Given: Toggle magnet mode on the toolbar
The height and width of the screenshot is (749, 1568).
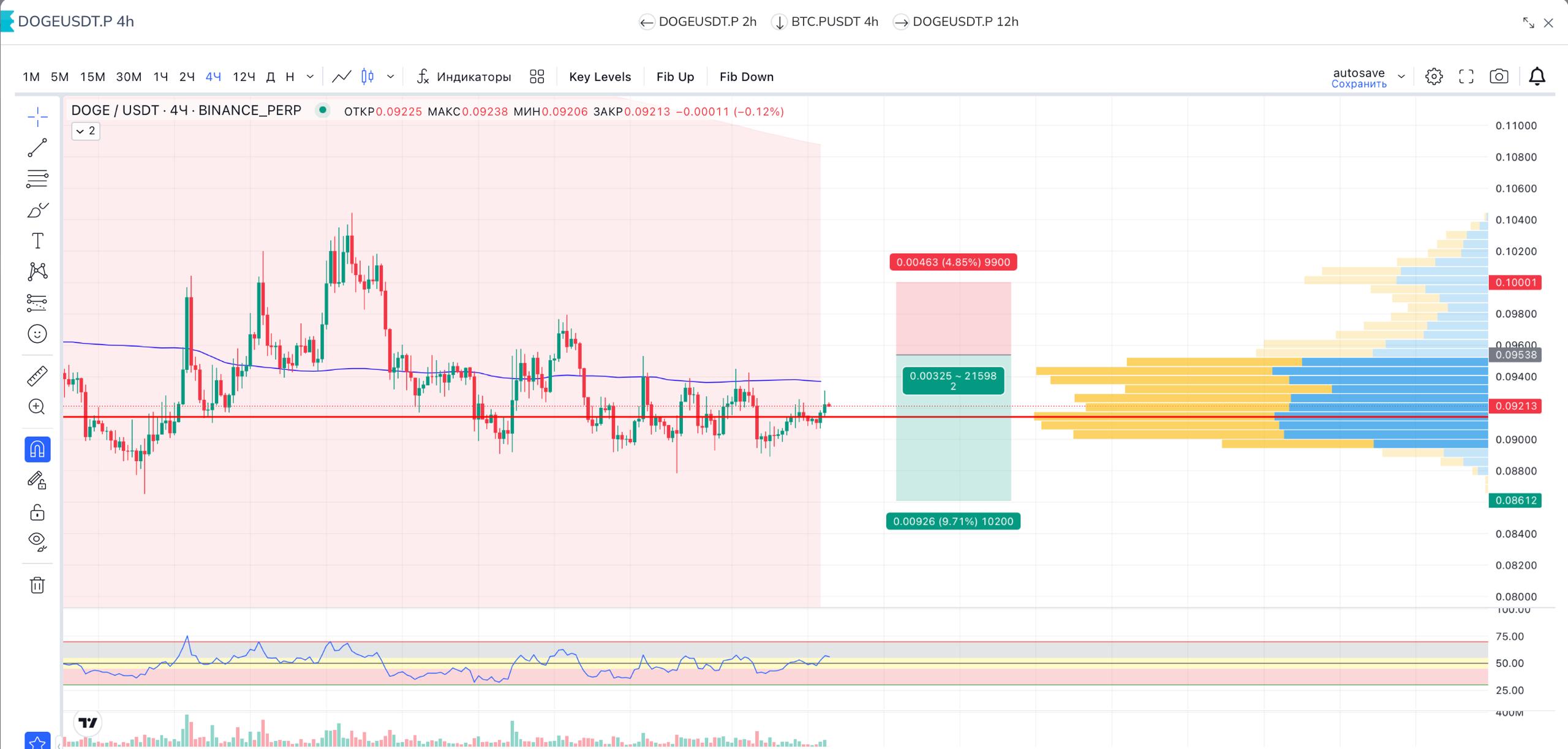Looking at the screenshot, I should (37, 450).
